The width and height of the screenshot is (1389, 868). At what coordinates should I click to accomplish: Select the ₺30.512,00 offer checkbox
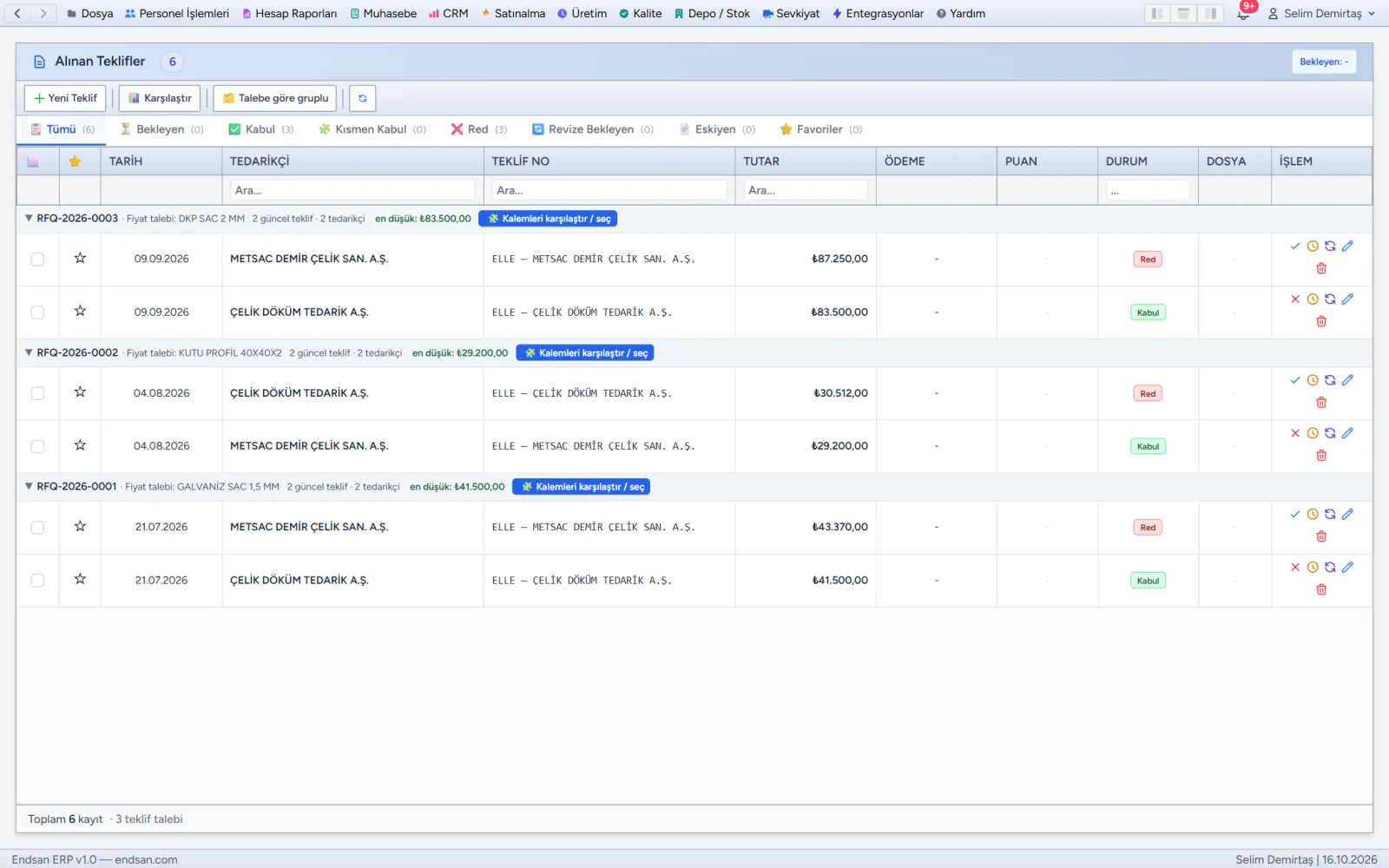tap(37, 393)
